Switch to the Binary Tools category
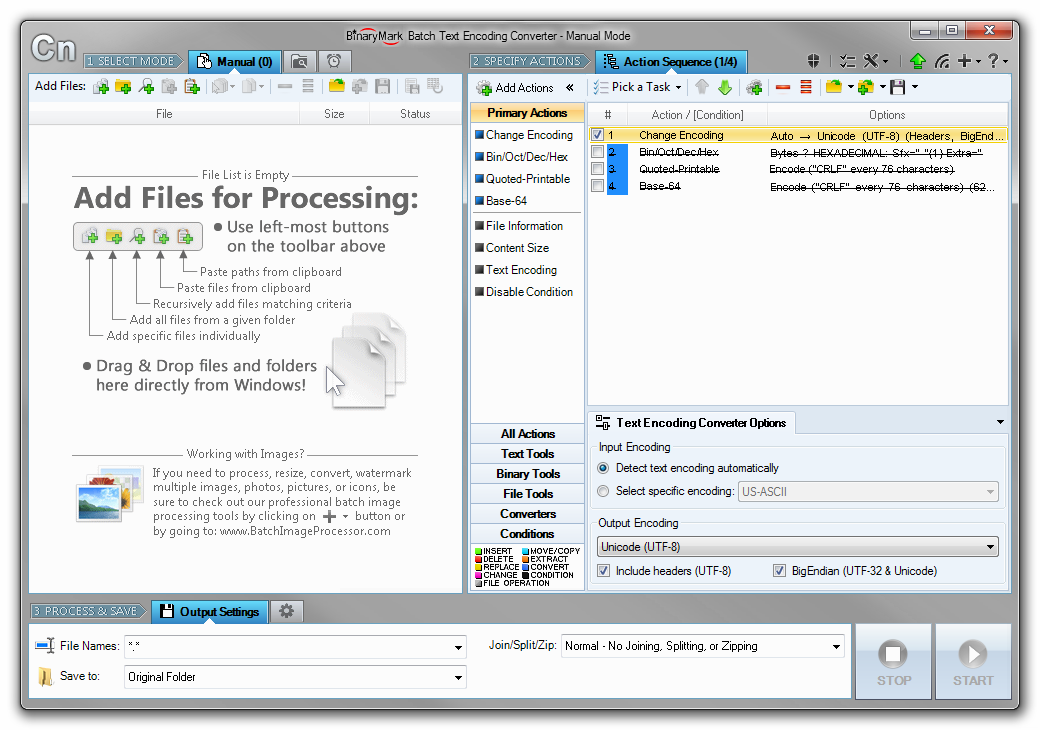The width and height of the screenshot is (1040, 730). coord(526,473)
